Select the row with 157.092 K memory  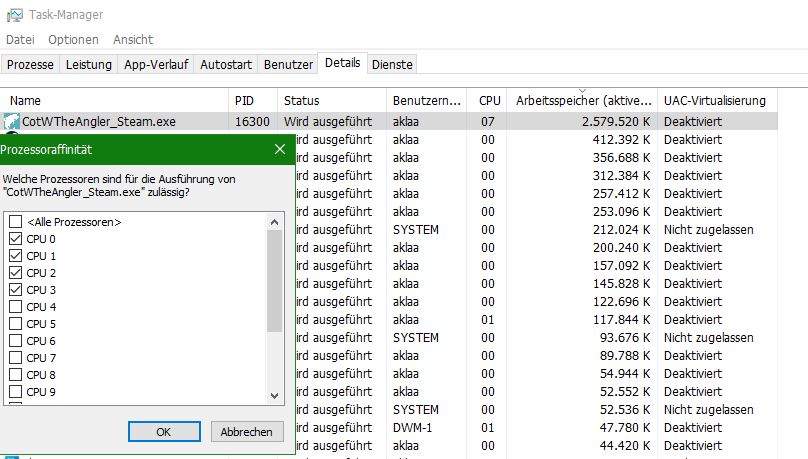(x=536, y=266)
